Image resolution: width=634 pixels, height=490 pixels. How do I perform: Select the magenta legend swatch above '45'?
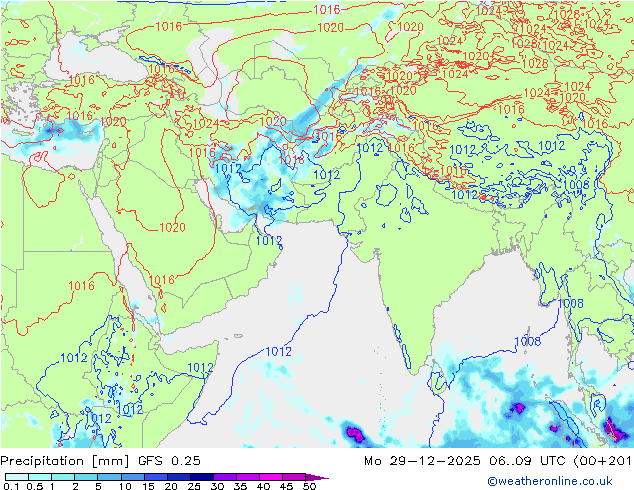[294, 477]
